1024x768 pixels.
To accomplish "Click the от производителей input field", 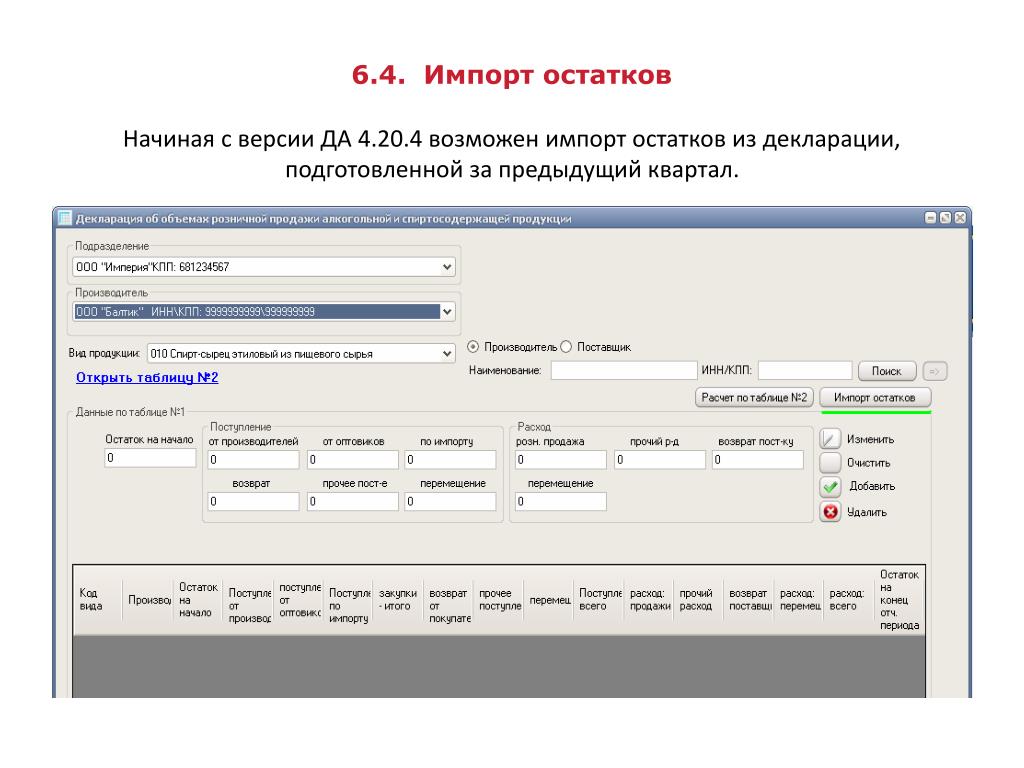I will [253, 460].
